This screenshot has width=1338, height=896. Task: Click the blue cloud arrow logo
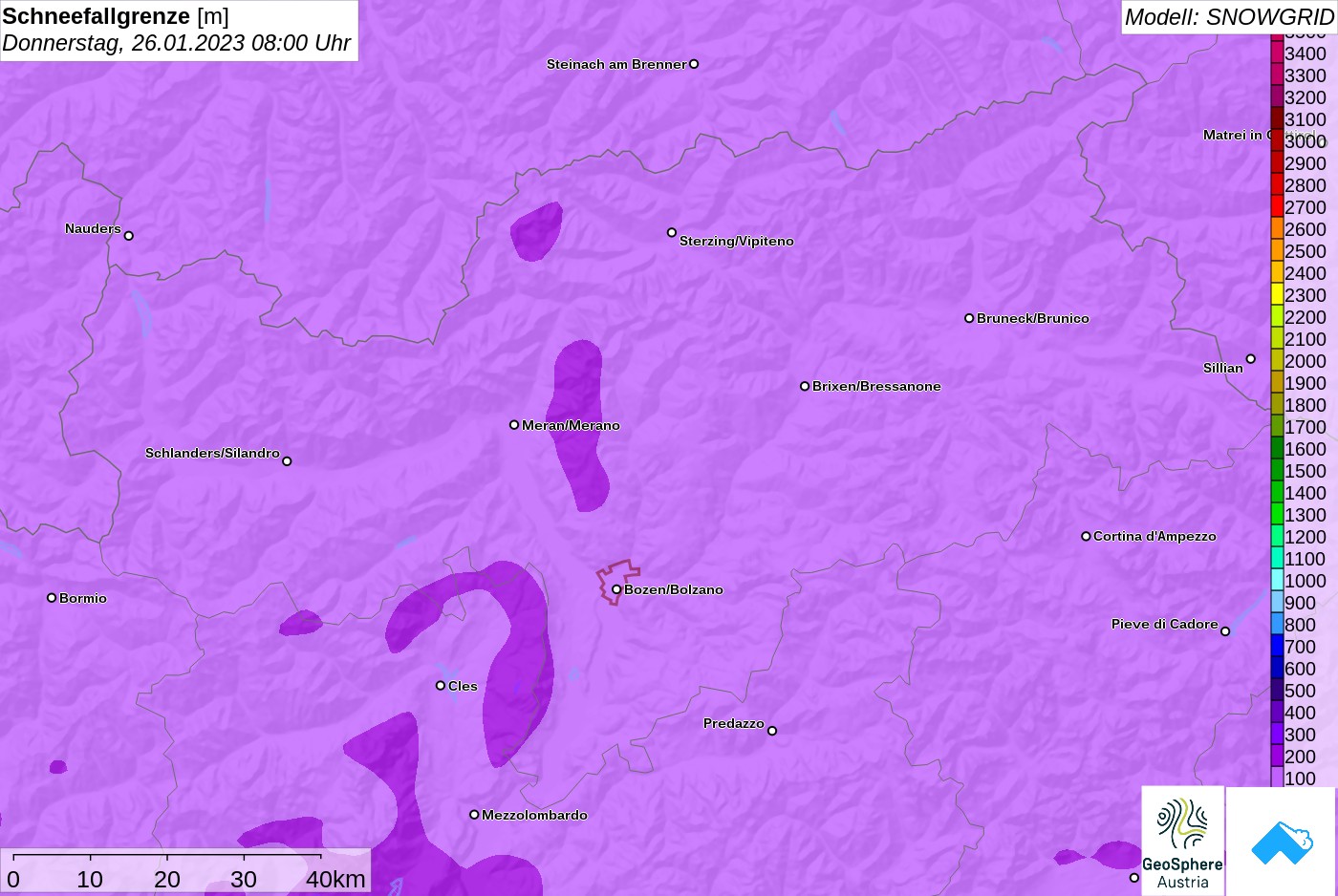[x=1282, y=842]
